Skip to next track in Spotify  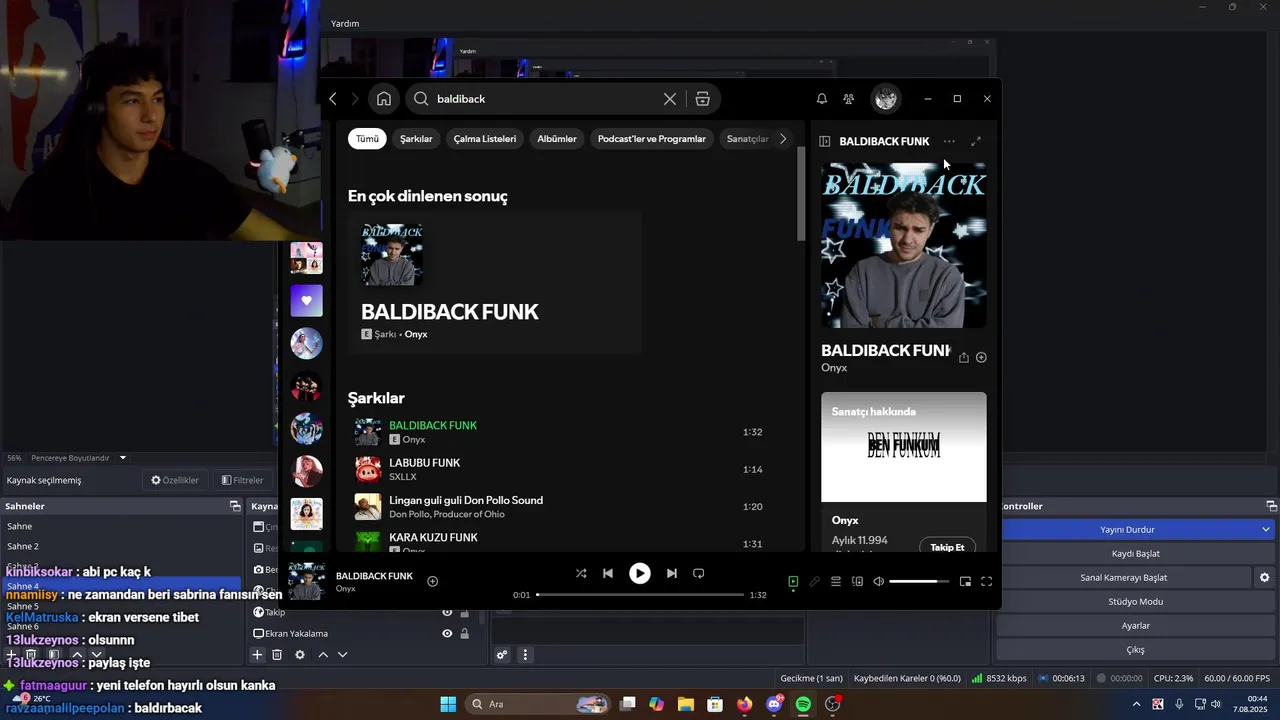672,573
